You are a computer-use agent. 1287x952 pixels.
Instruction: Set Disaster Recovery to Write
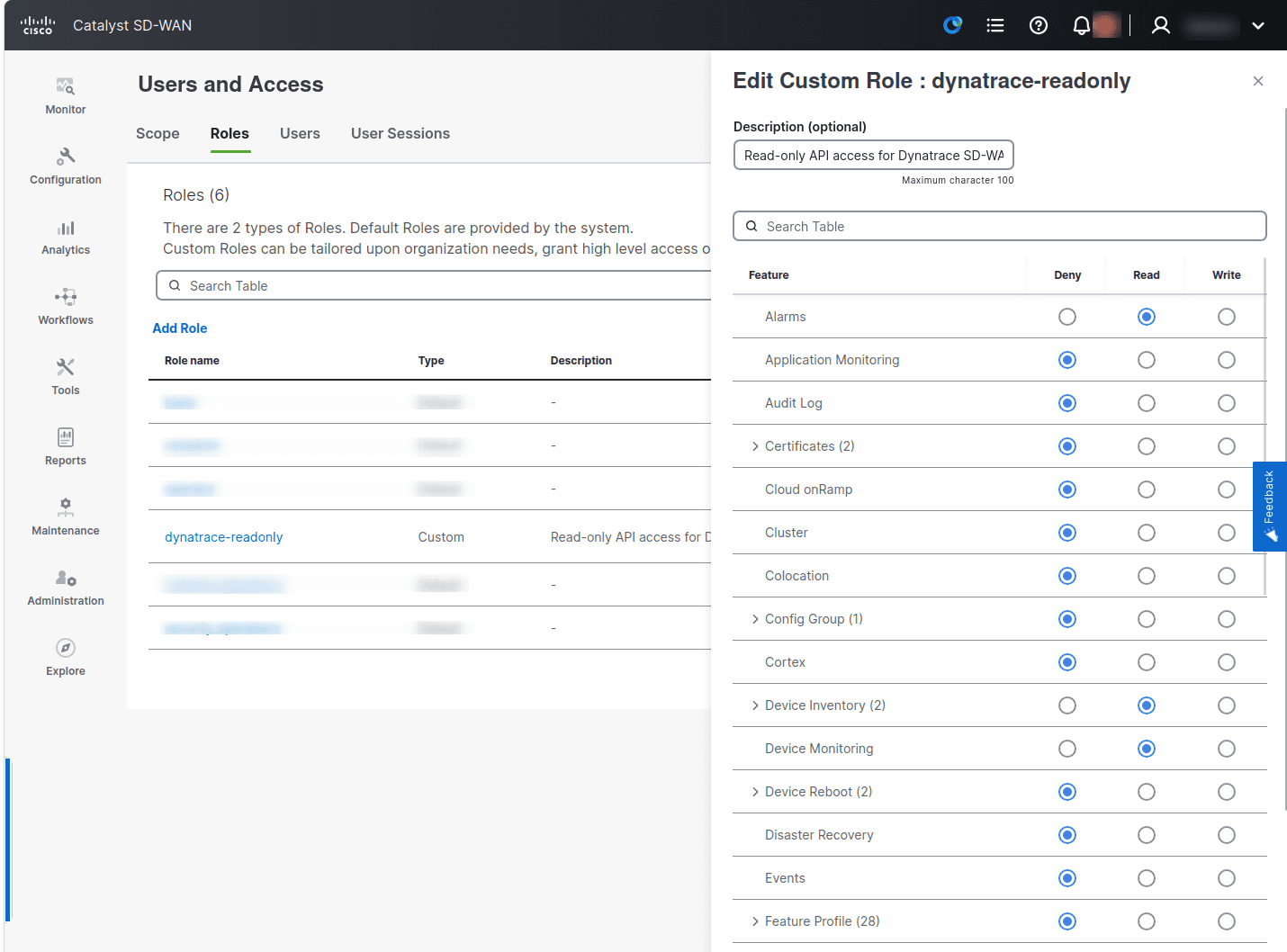(1227, 835)
